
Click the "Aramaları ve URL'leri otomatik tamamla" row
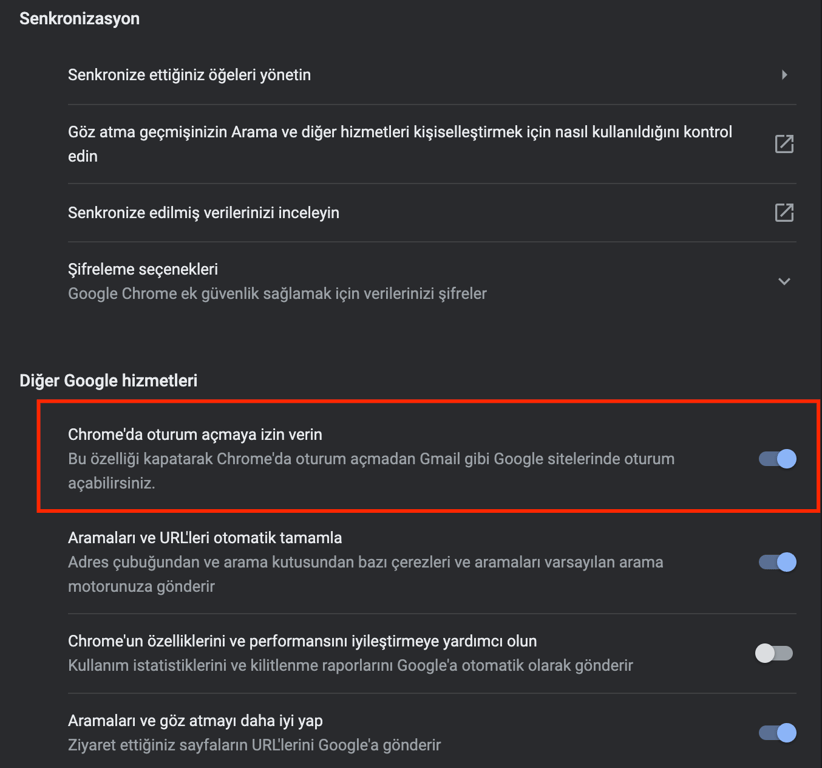(400, 562)
